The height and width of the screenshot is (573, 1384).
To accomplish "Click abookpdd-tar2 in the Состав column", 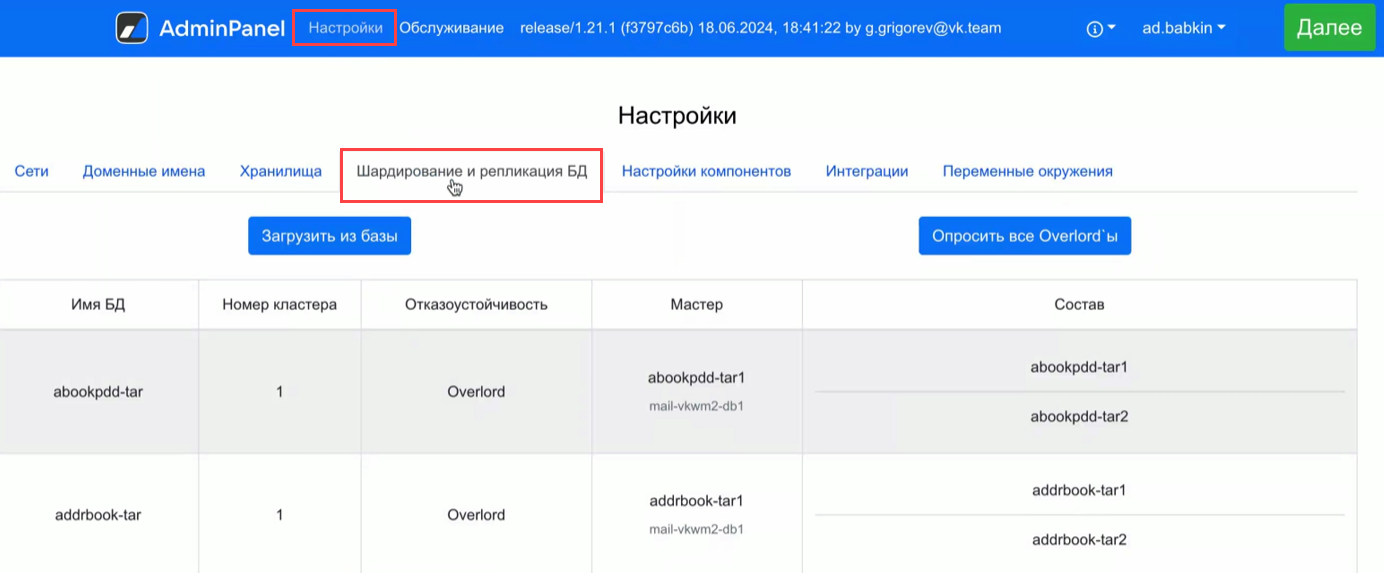I will point(1079,416).
